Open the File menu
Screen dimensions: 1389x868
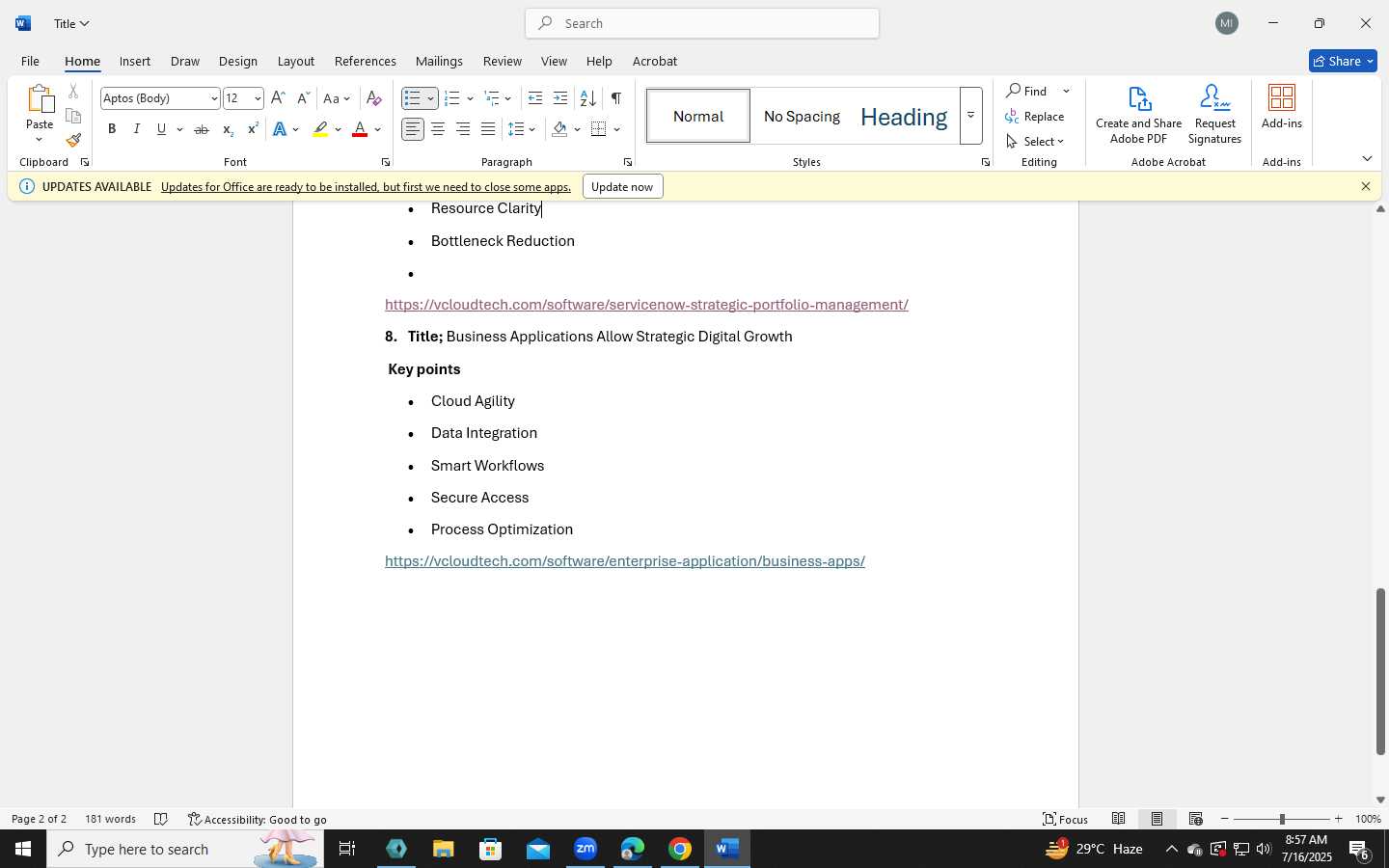coord(30,61)
